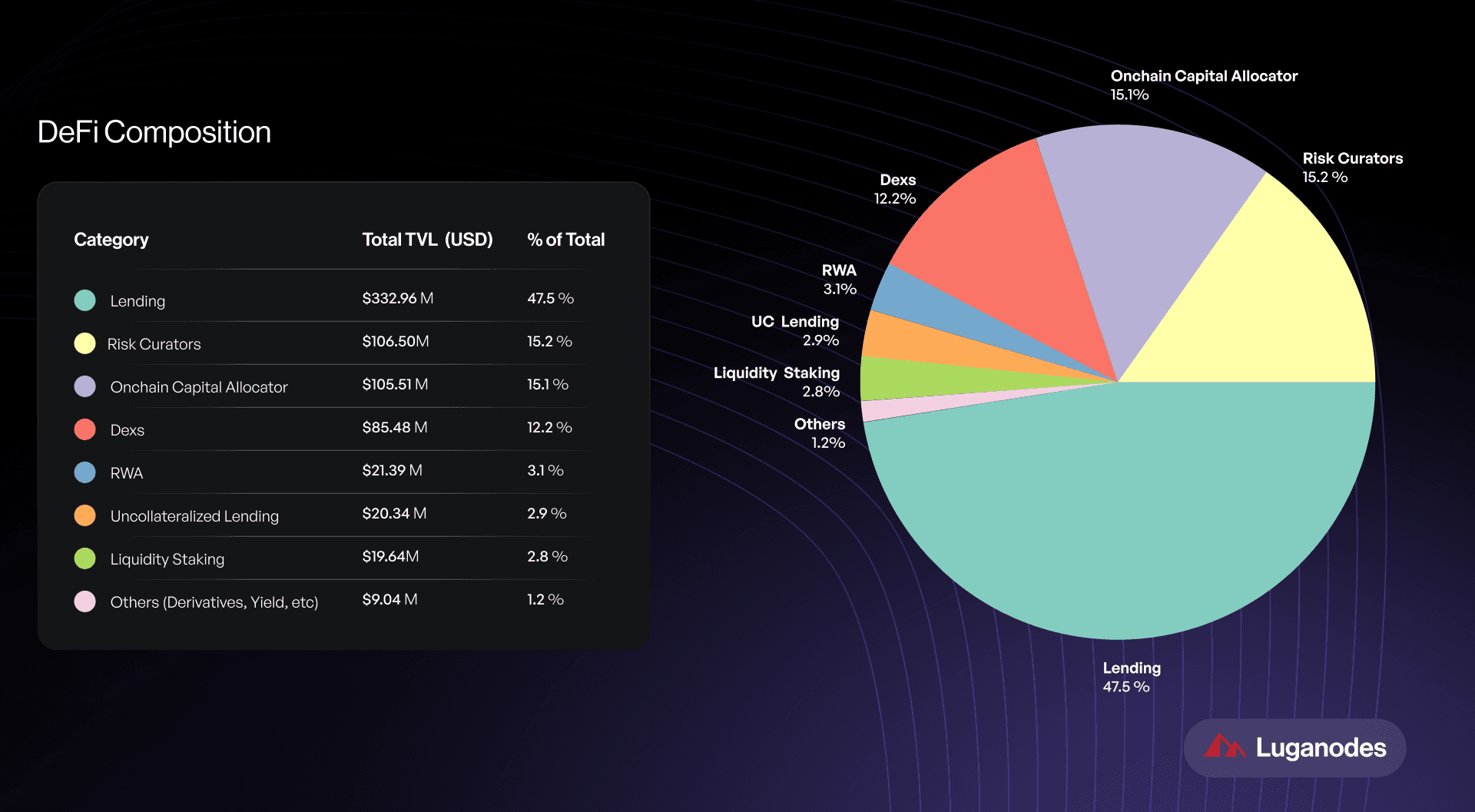This screenshot has width=1475, height=812.
Task: Click the $332.96 M Lending TVL value
Action: coord(397,298)
